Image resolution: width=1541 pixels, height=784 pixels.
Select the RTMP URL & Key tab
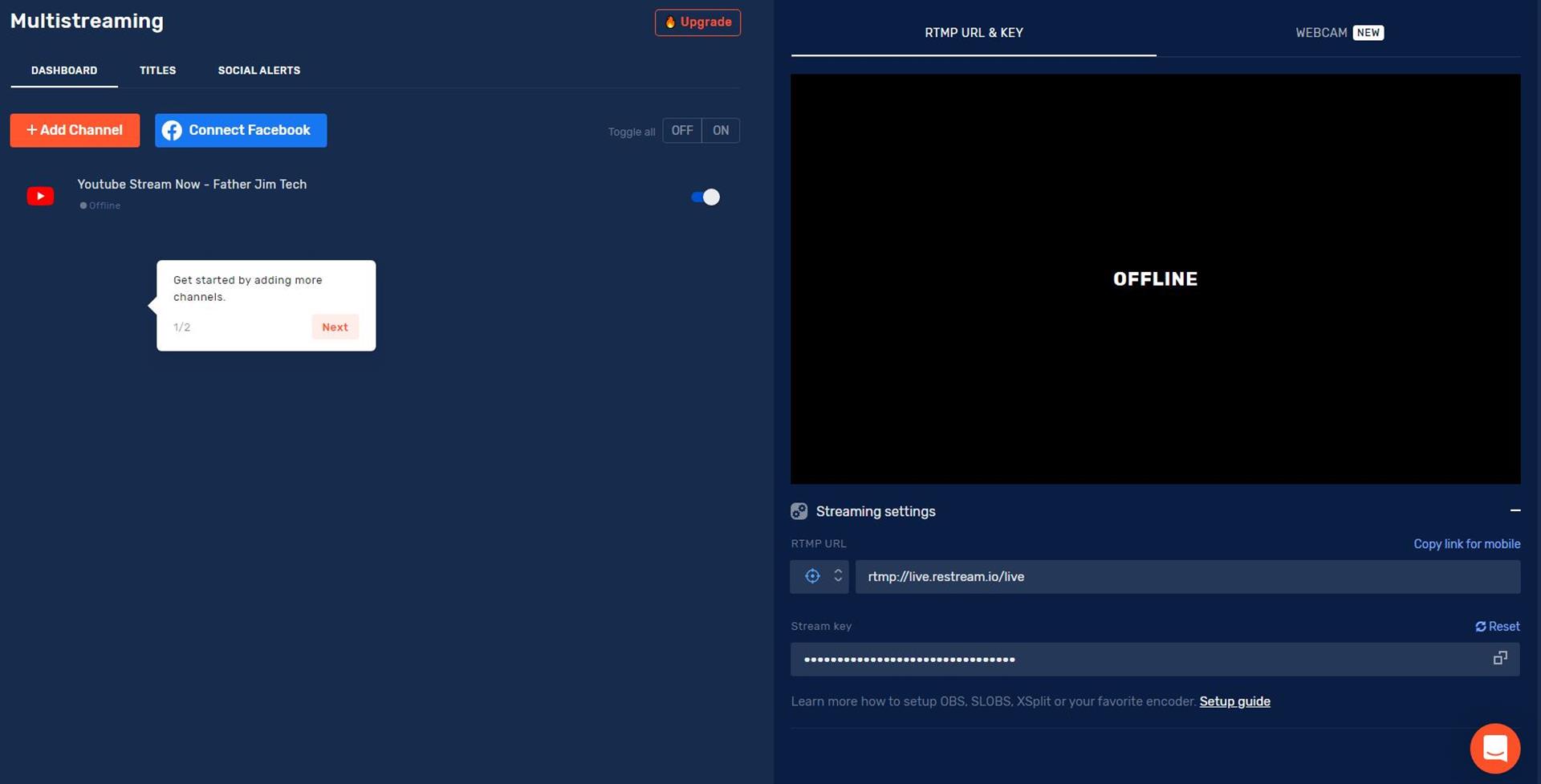[974, 33]
